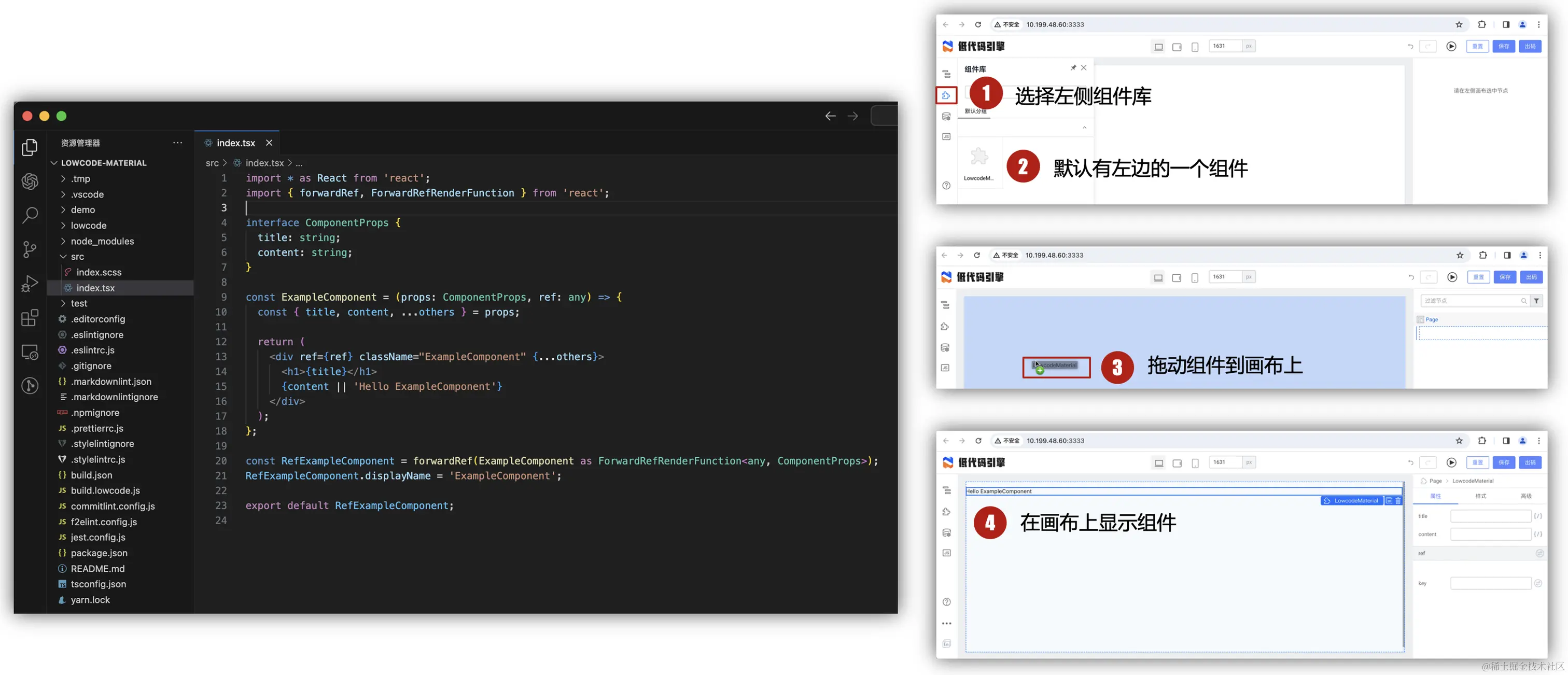
Task: Click LowcodeMaterial in the properties breadcrumb
Action: click(x=1473, y=481)
